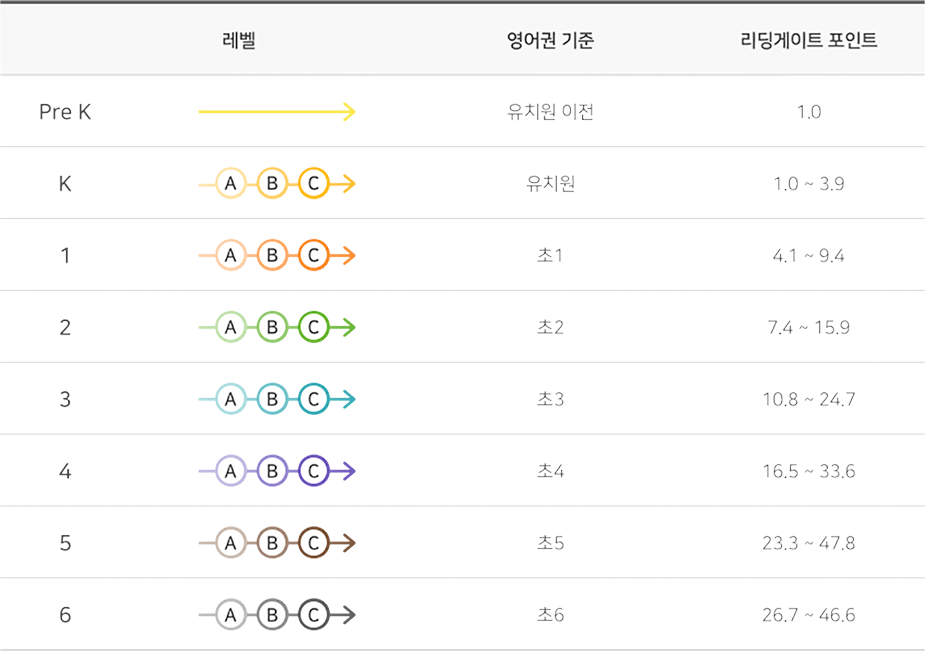The width and height of the screenshot is (925, 651).
Task: Click gray circle A in level 6
Action: point(231,615)
